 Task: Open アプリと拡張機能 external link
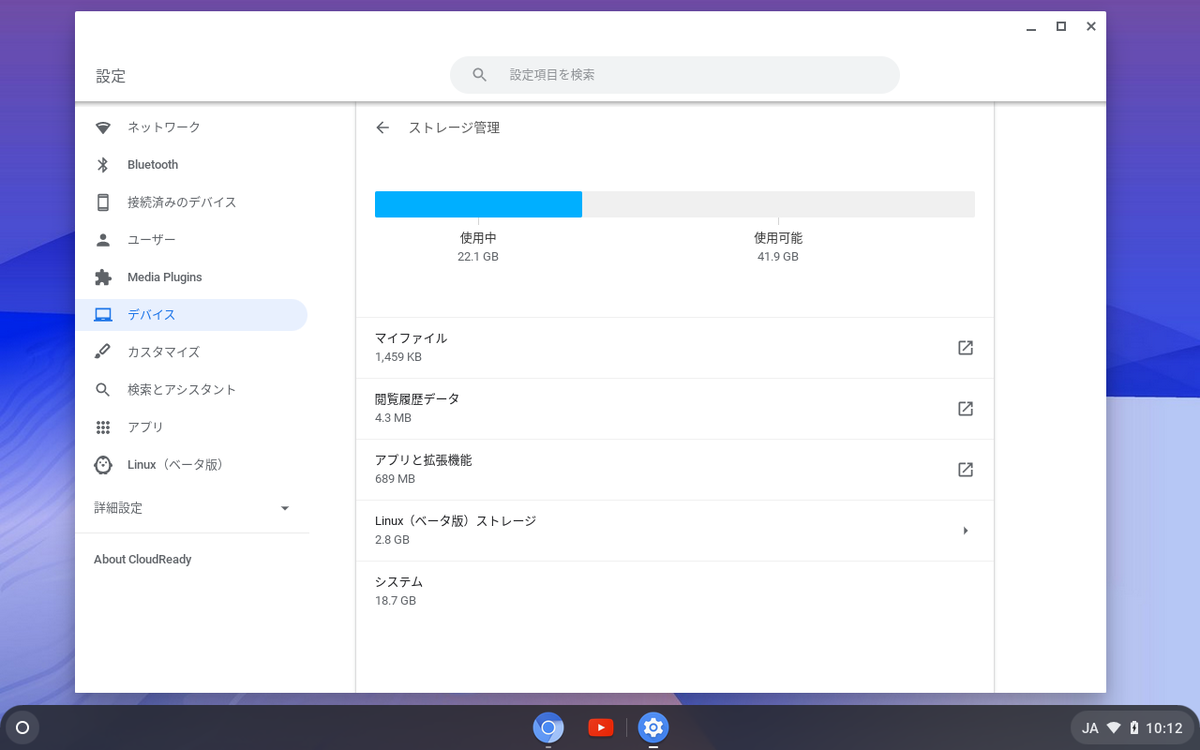pos(964,469)
